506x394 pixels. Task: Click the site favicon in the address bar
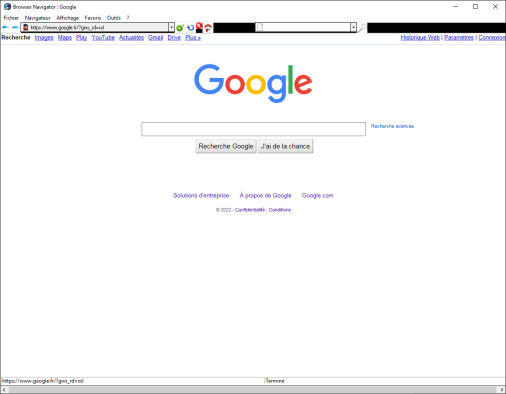(x=26, y=27)
